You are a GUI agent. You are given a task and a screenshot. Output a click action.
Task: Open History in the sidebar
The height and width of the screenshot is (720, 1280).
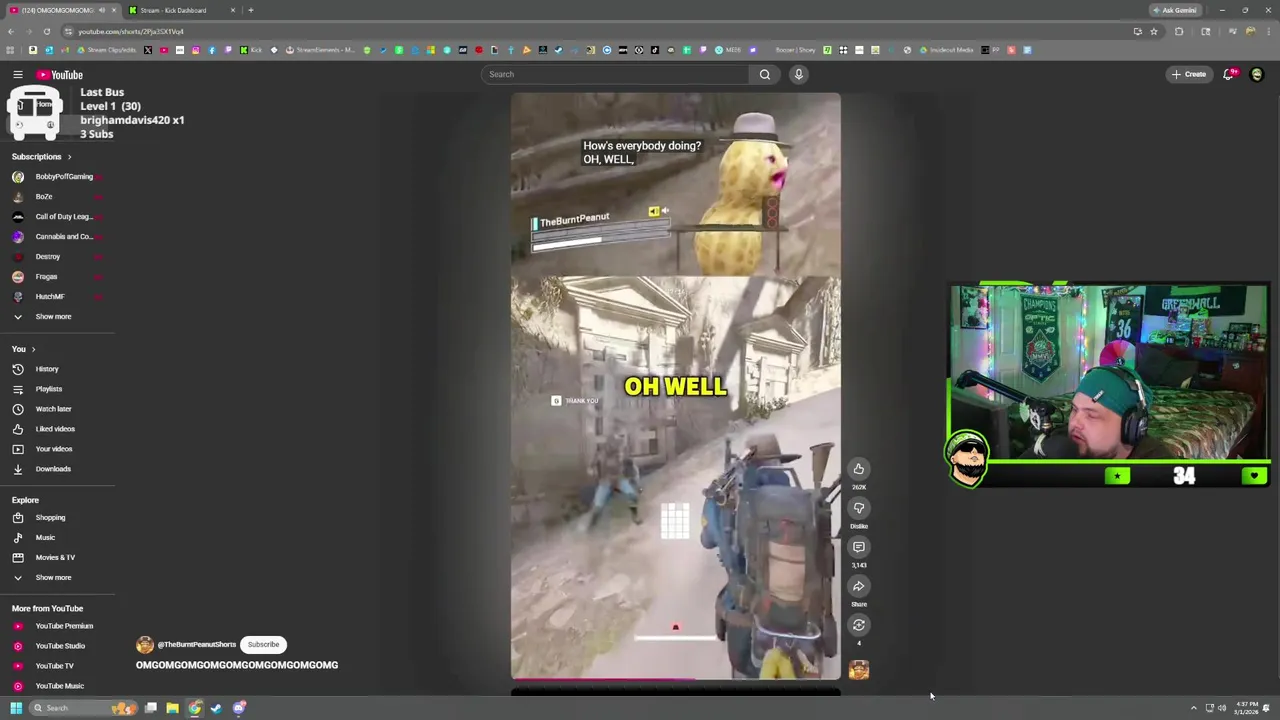[47, 369]
